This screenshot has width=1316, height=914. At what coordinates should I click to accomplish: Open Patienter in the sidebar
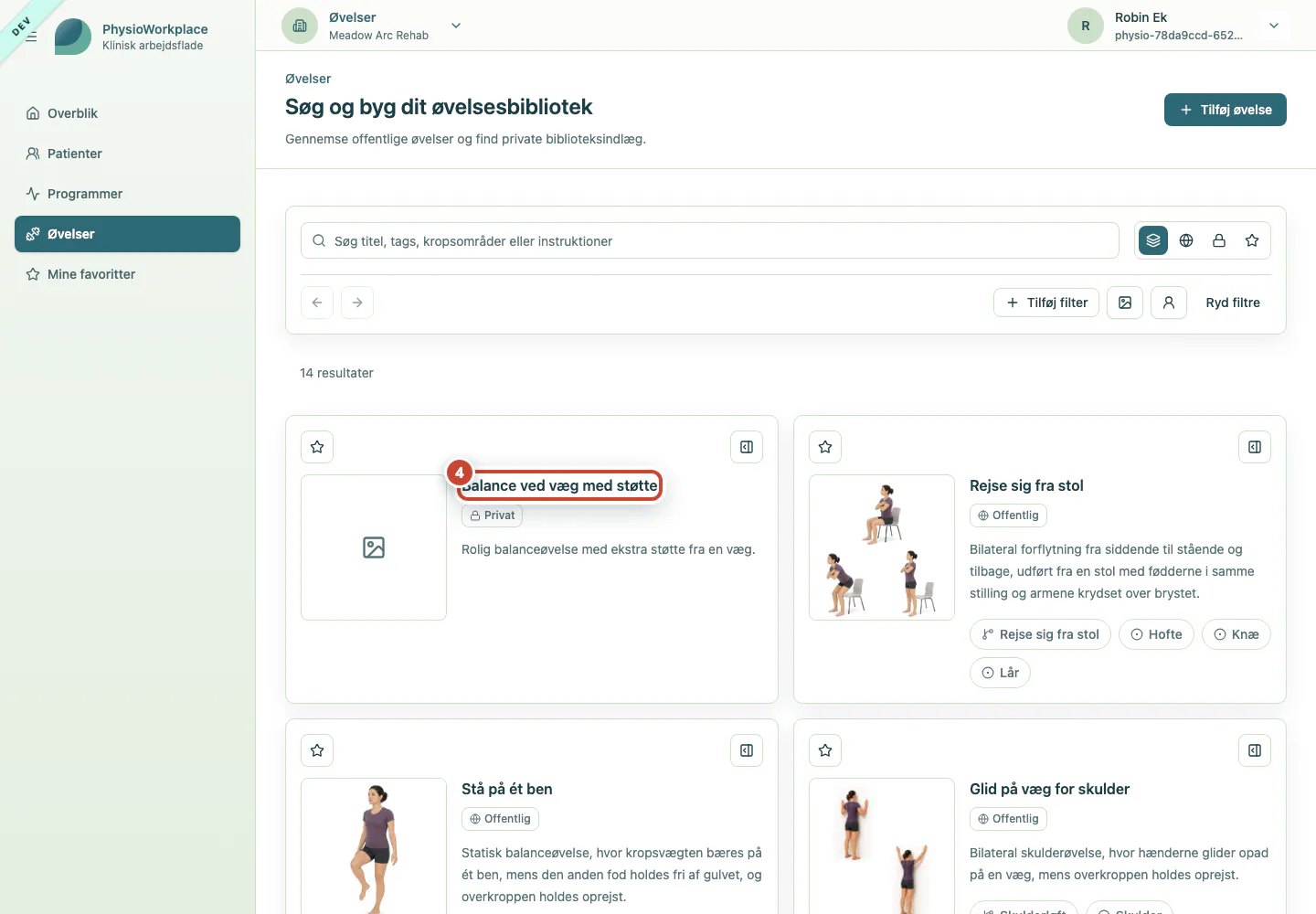127,154
